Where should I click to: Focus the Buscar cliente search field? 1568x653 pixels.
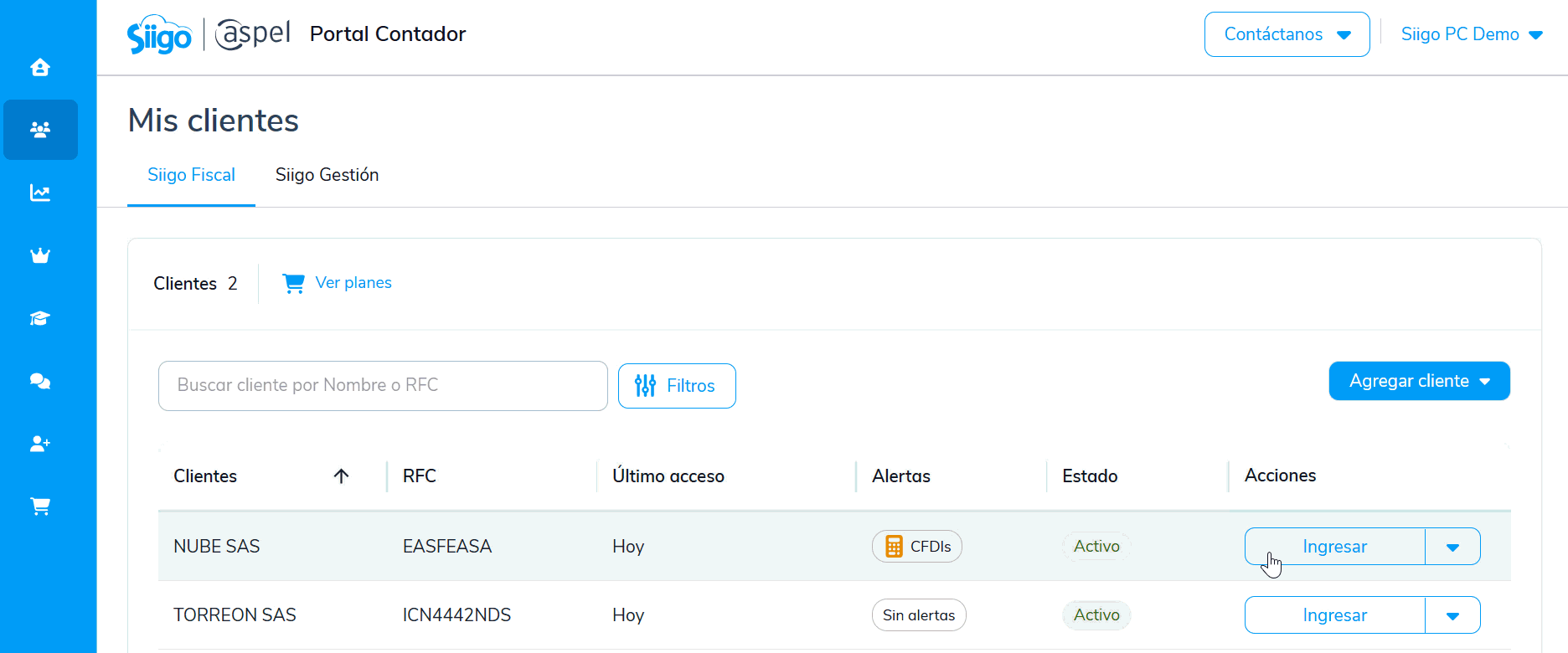(x=383, y=386)
